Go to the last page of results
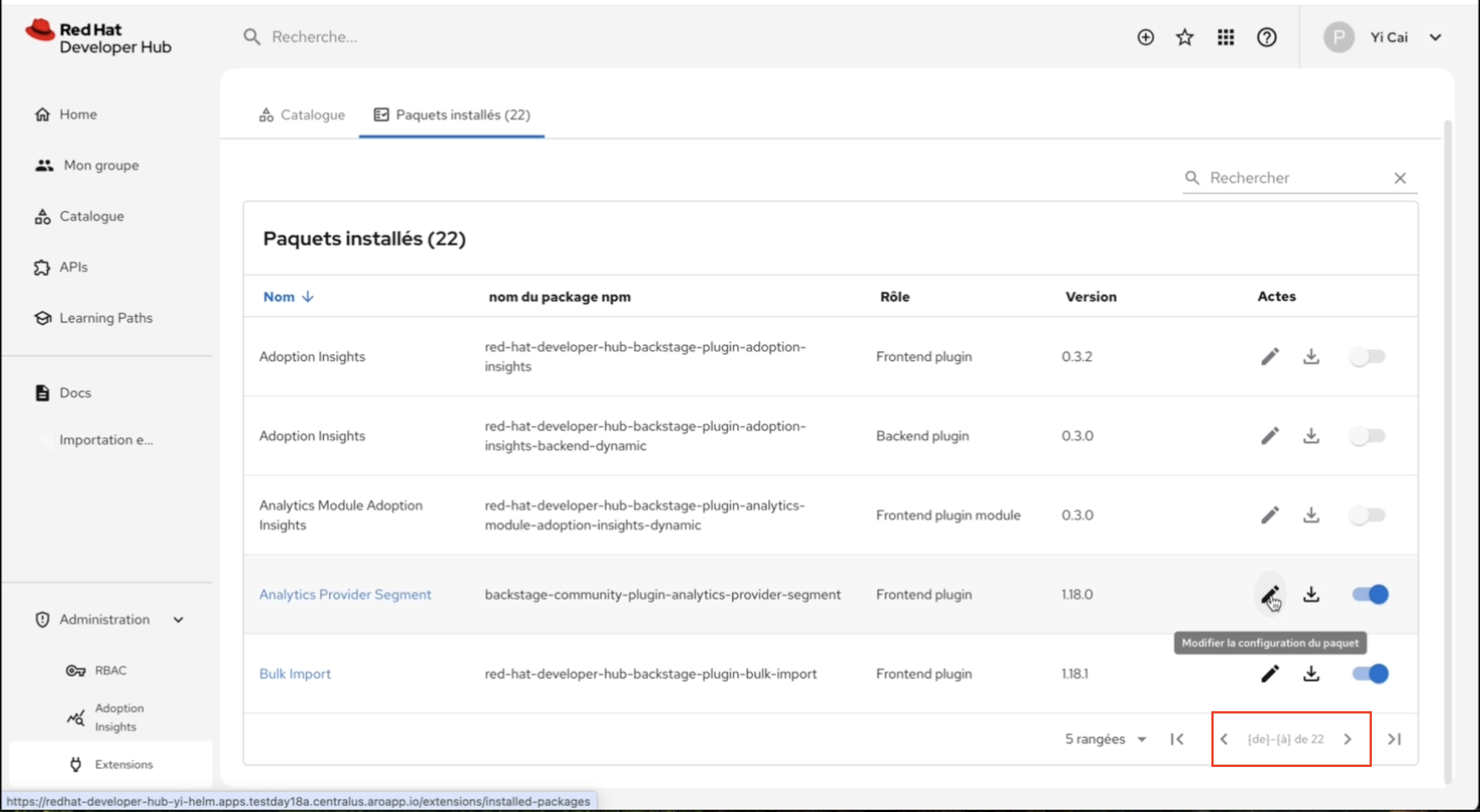1480x812 pixels. pos(1394,738)
